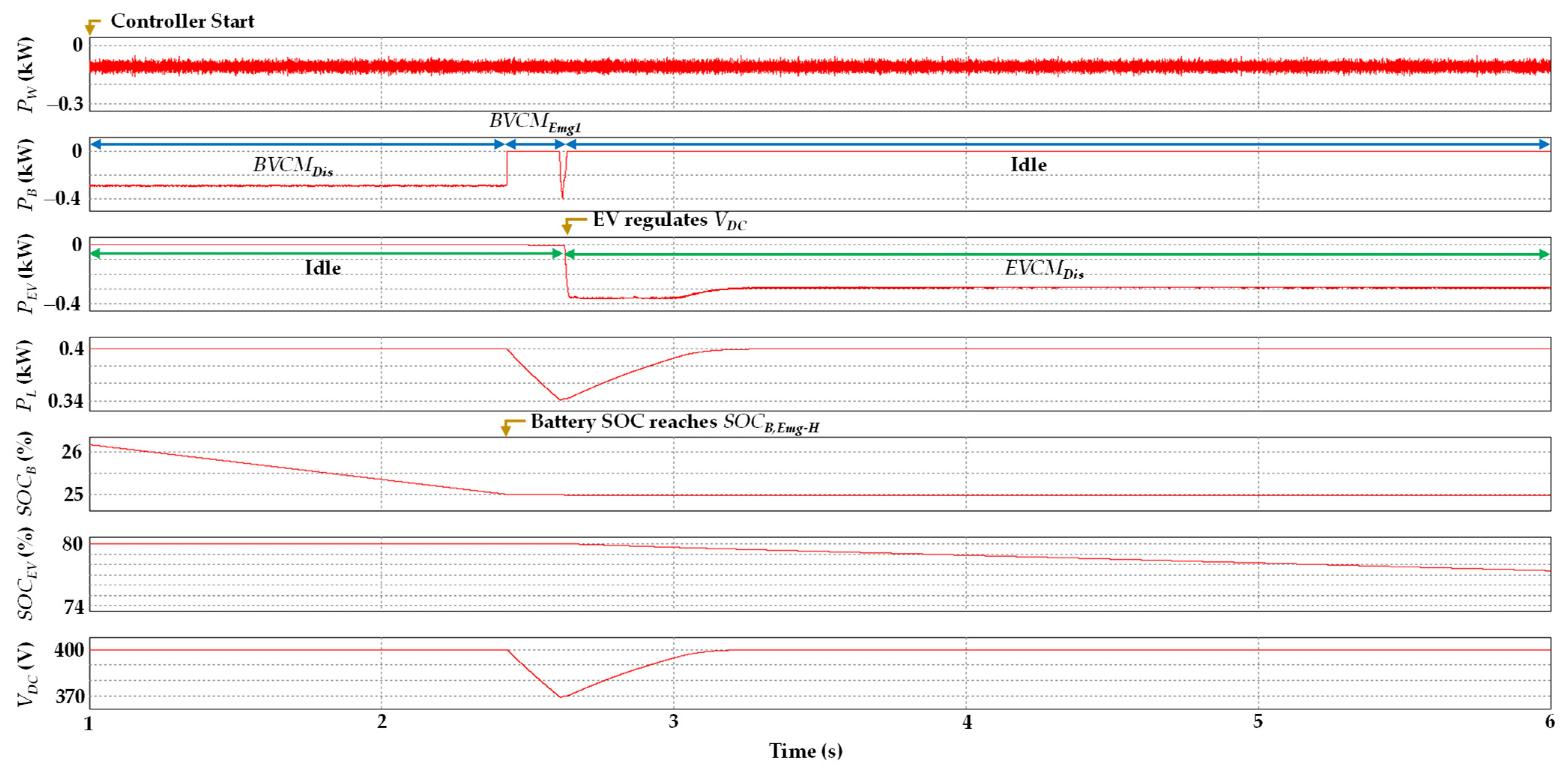The height and width of the screenshot is (770, 1568).
Task: Click the 'Controller Start' annotation label
Action: click(182, 21)
